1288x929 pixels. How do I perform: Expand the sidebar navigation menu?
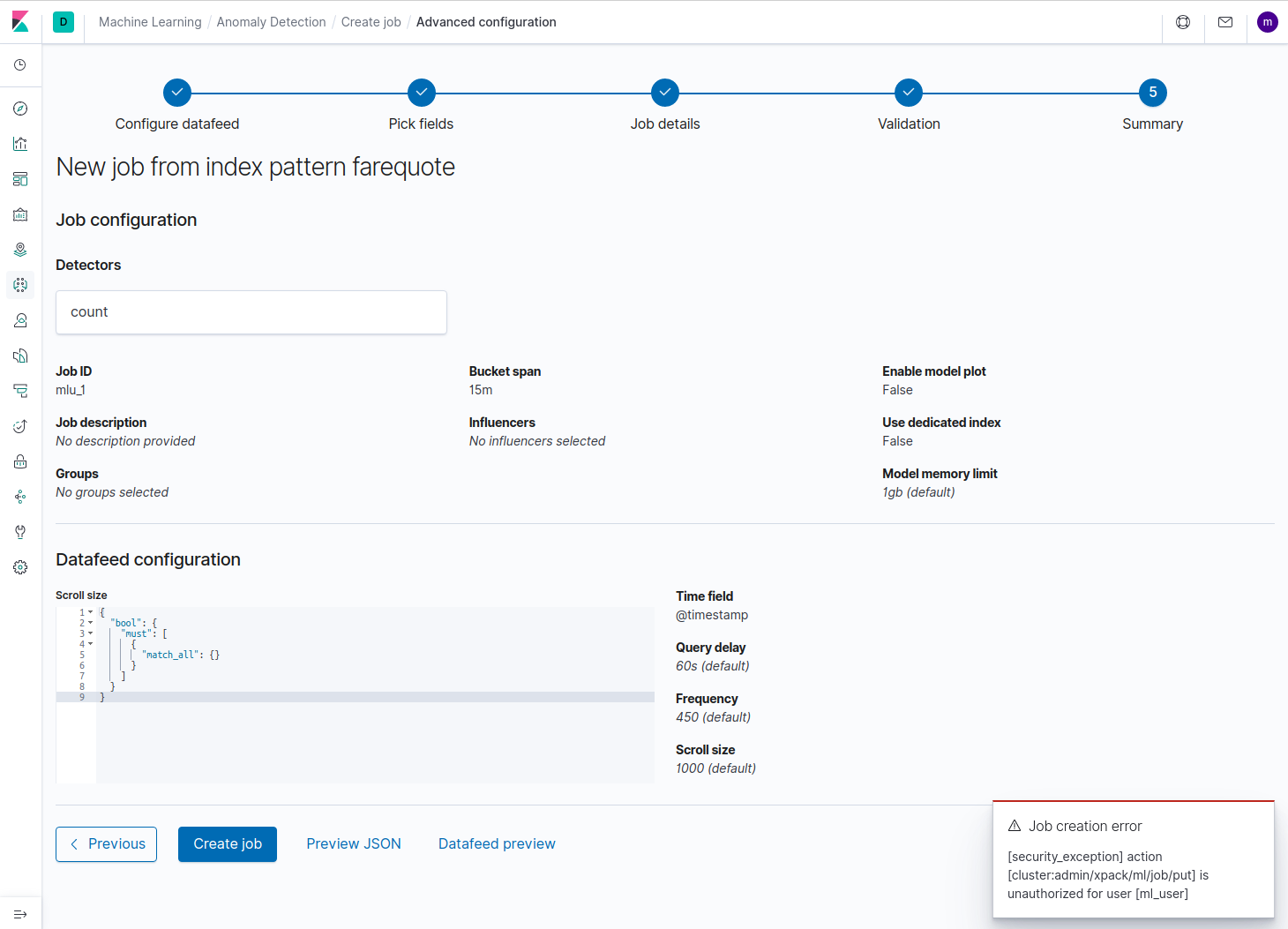pyautogui.click(x=20, y=915)
